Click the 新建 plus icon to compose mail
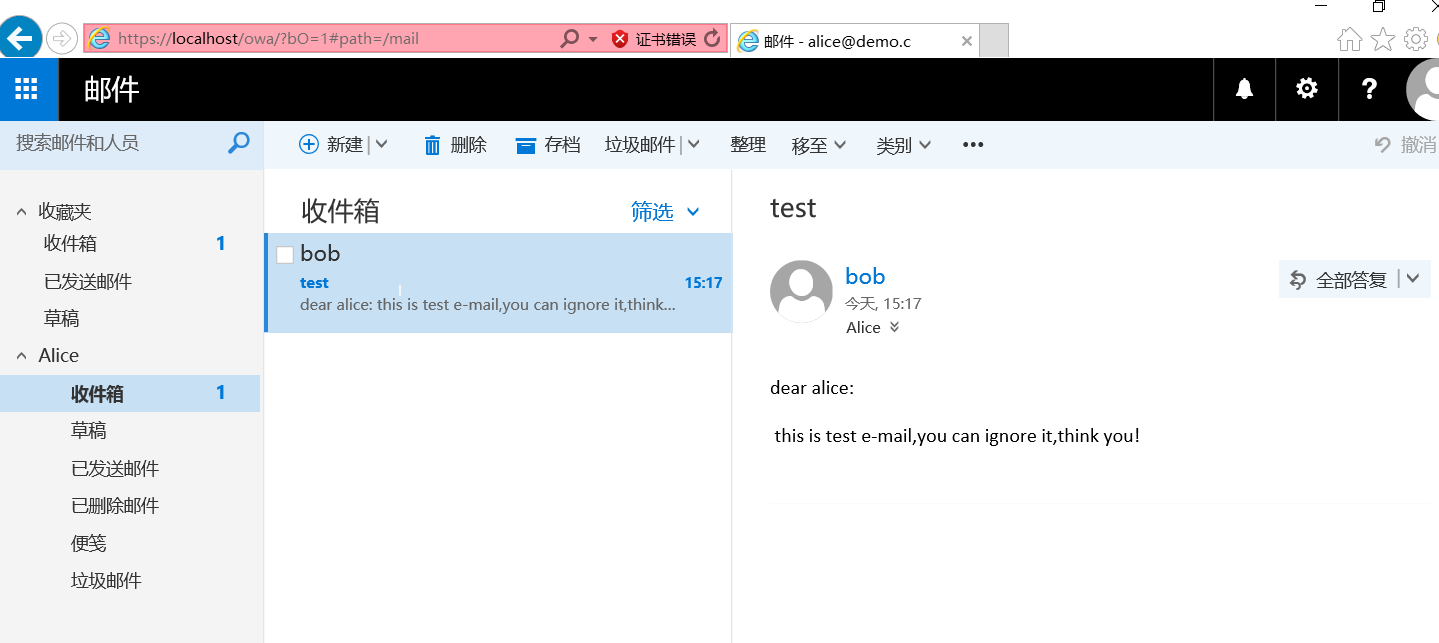1439x643 pixels. [x=308, y=144]
